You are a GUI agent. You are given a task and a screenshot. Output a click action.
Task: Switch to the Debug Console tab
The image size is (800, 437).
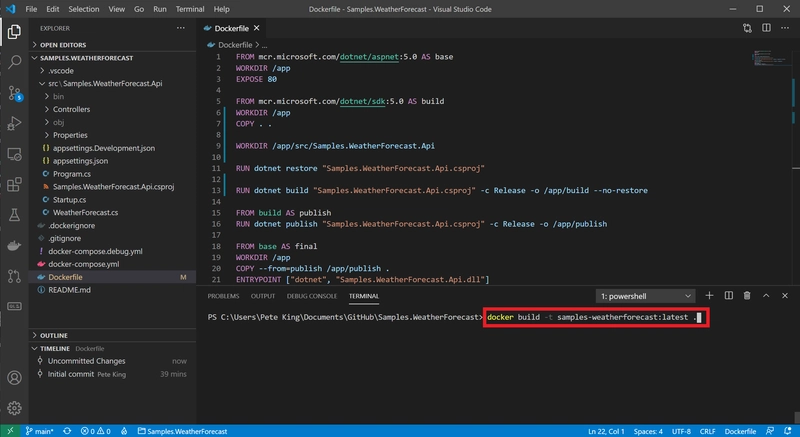(x=312, y=296)
